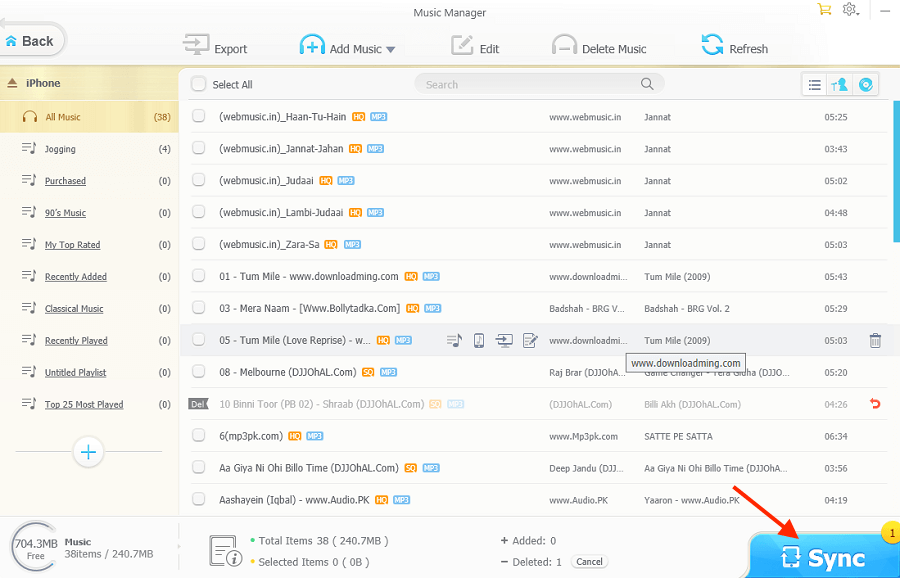Open the Purchased playlist

[65, 181]
